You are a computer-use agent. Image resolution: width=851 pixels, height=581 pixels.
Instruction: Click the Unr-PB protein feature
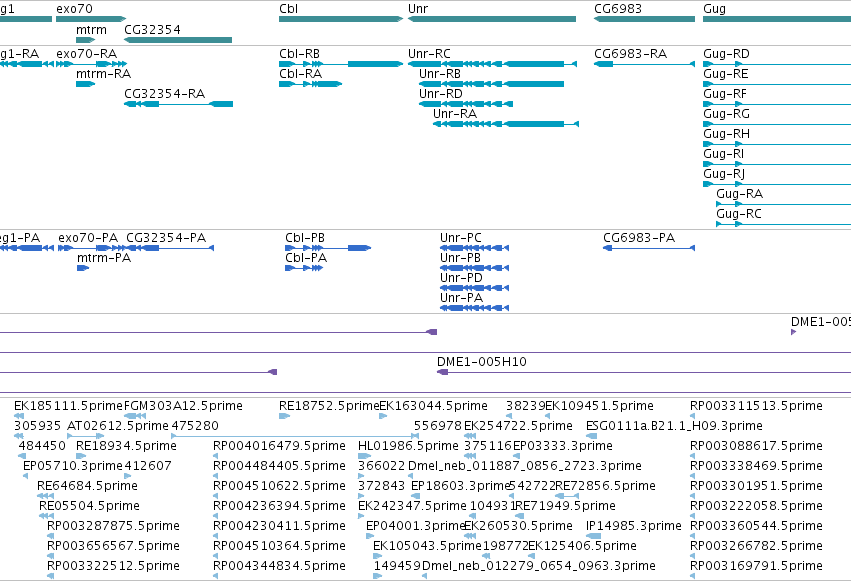pyautogui.click(x=474, y=268)
